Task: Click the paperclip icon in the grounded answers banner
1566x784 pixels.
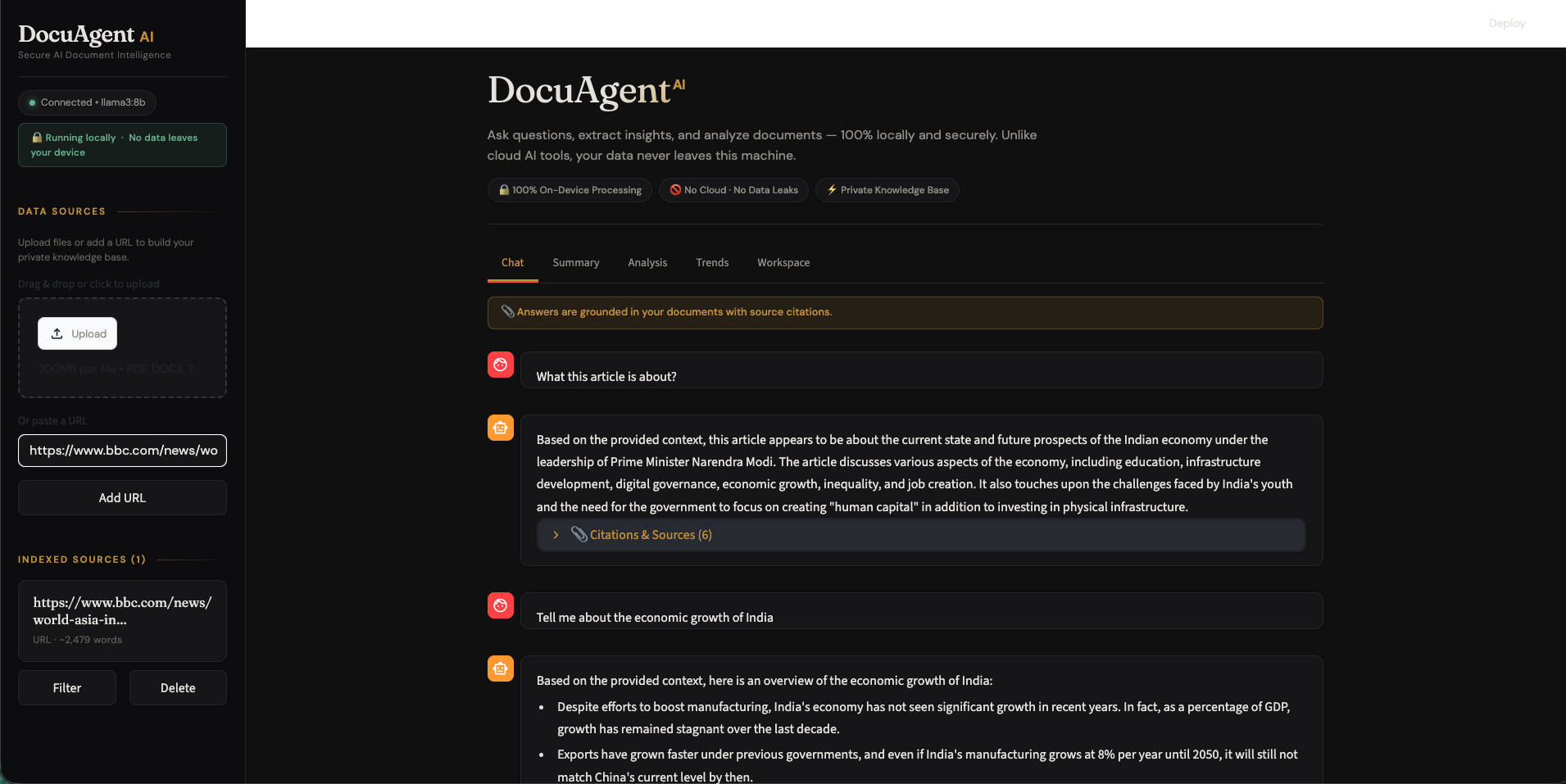Action: coord(508,311)
